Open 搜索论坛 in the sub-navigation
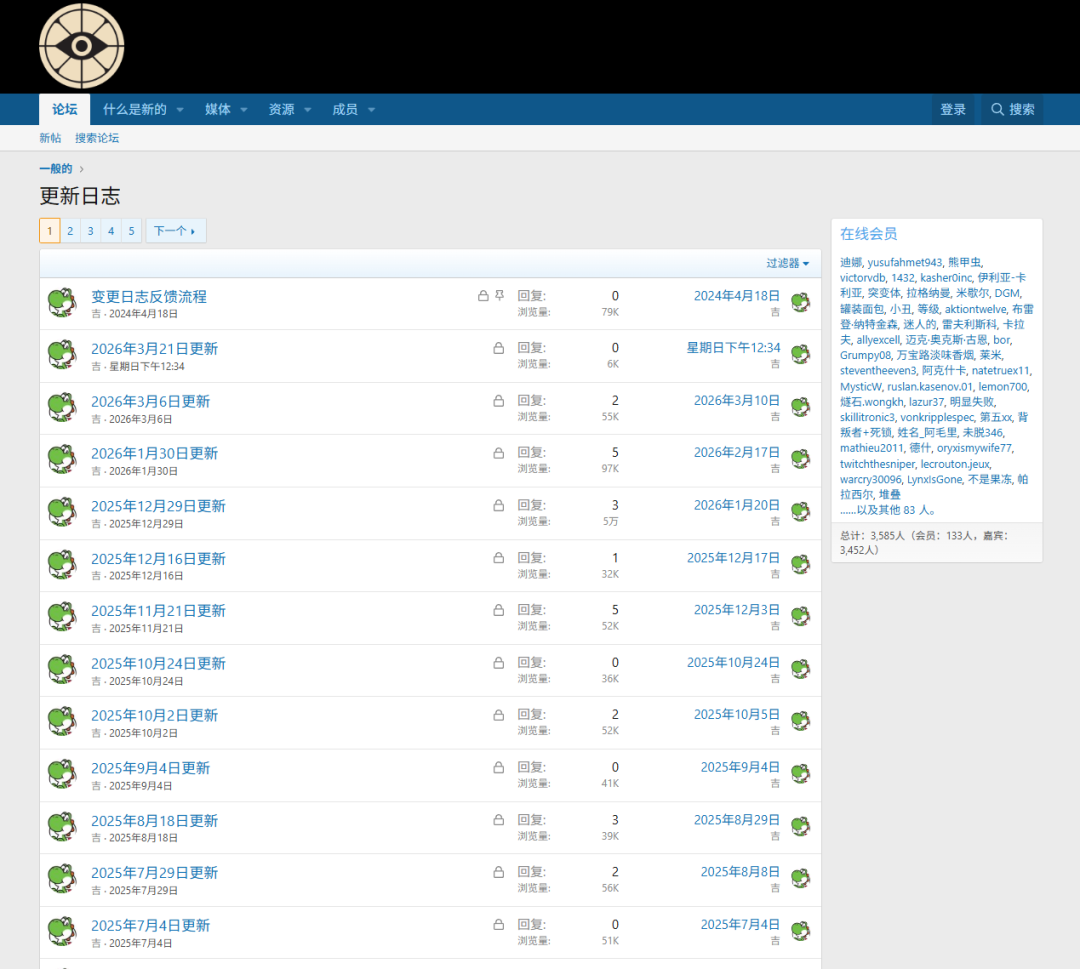This screenshot has height=969, width=1080. (97, 138)
